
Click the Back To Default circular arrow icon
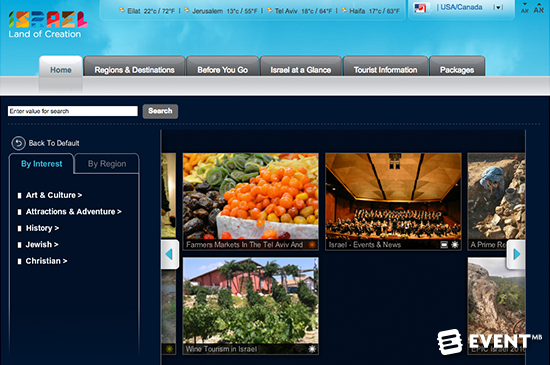click(x=18, y=143)
